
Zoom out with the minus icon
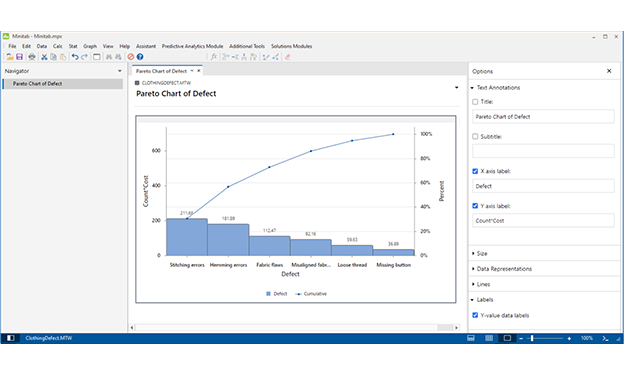[521, 338]
